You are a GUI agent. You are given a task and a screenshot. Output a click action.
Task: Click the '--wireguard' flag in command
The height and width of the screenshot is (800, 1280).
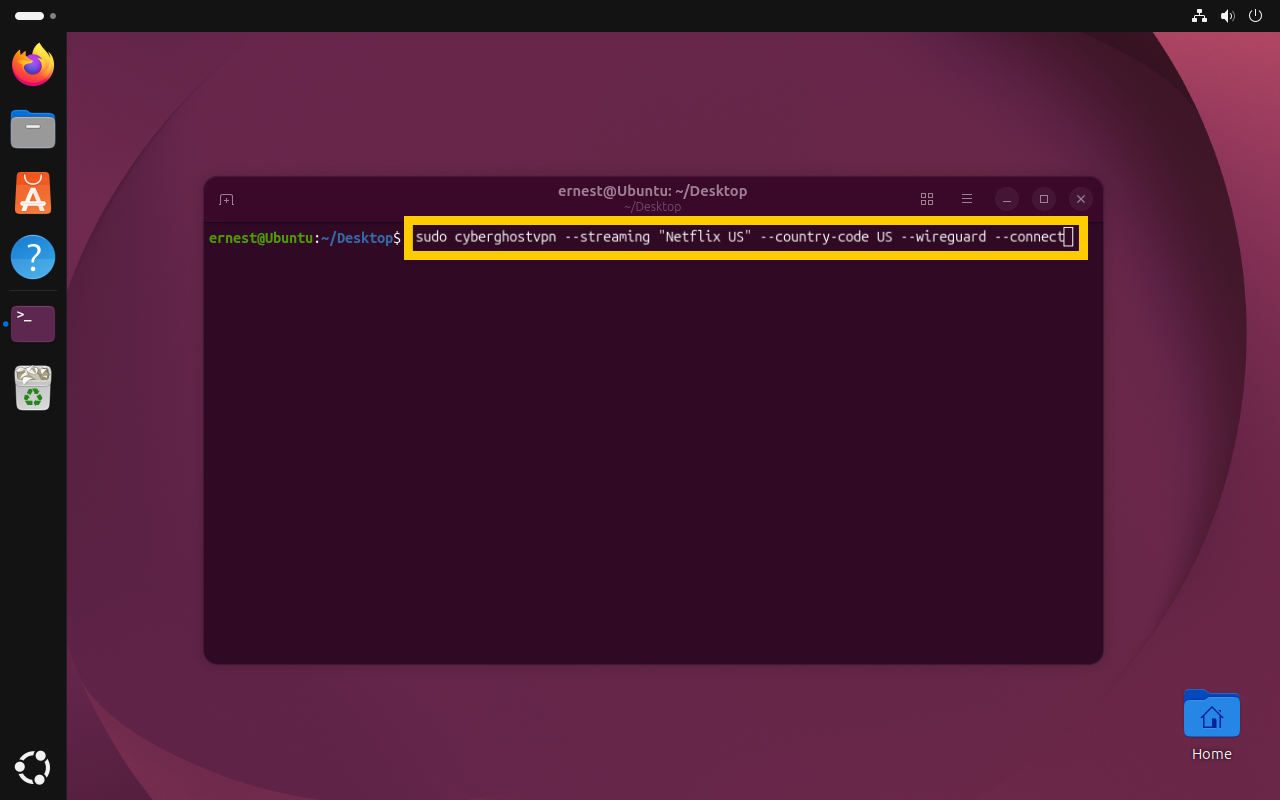point(944,237)
